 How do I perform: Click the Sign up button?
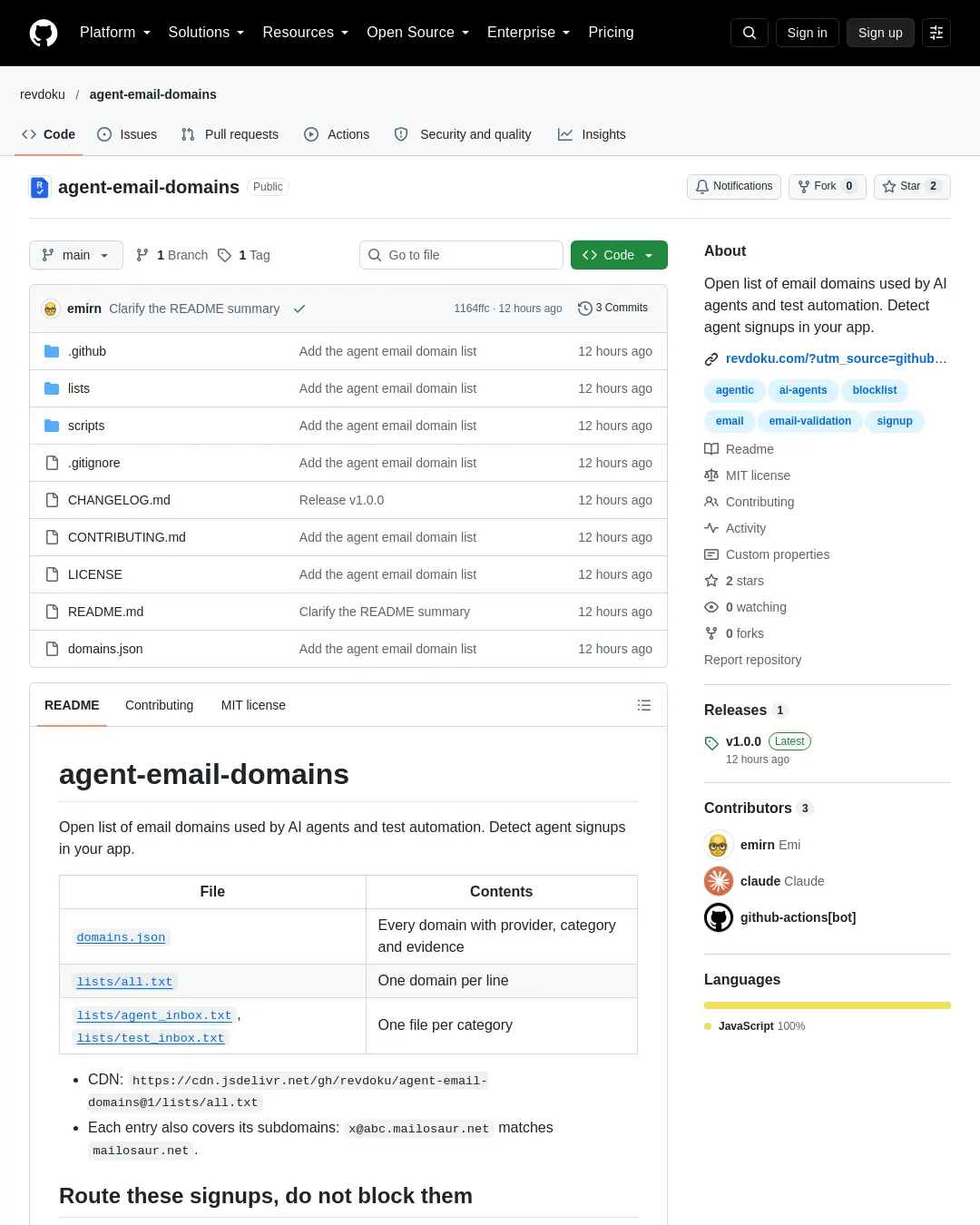coord(880,33)
